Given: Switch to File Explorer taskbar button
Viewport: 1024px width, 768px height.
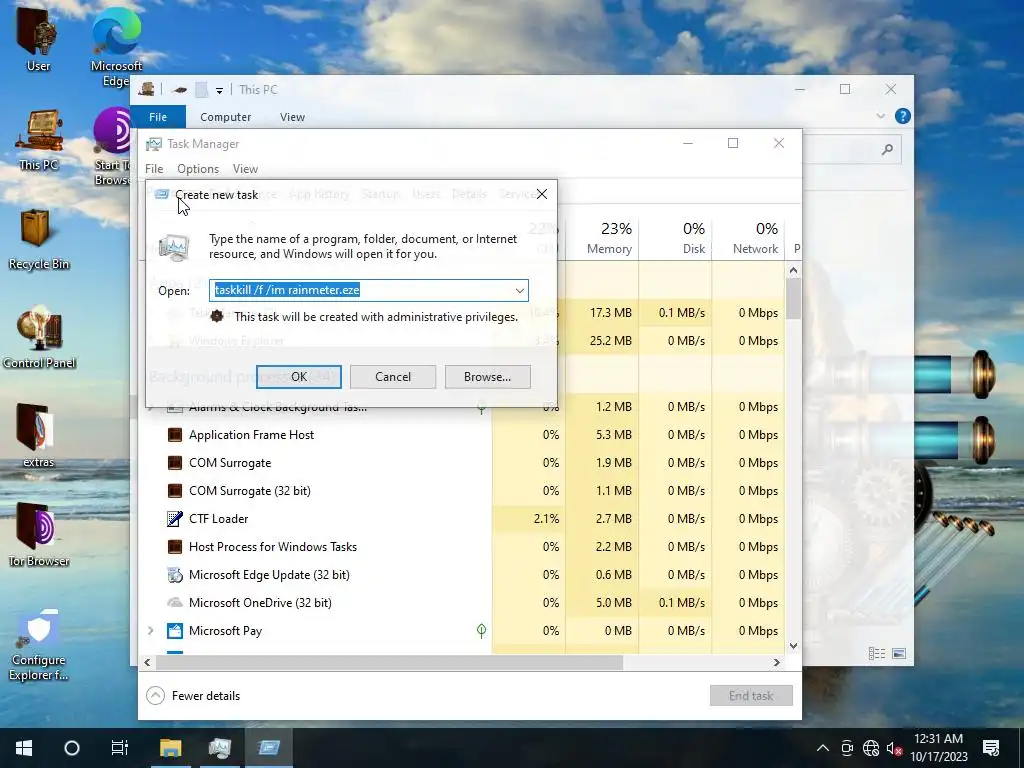Looking at the screenshot, I should pos(170,748).
